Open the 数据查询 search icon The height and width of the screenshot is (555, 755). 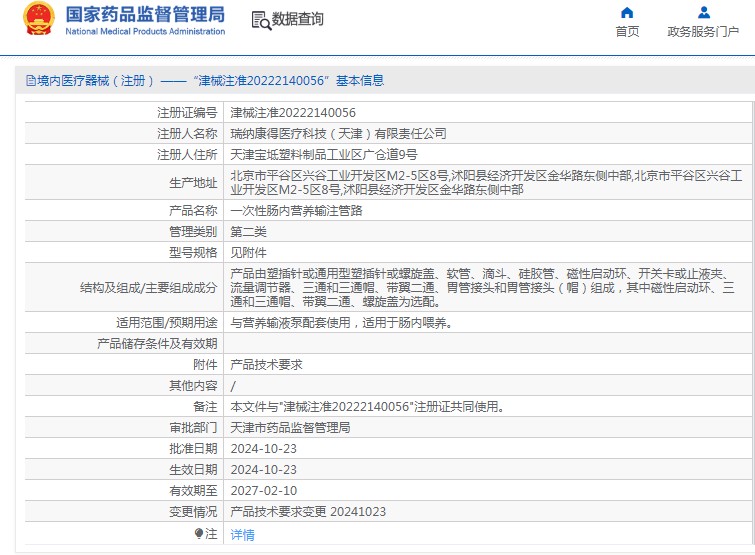(261, 20)
